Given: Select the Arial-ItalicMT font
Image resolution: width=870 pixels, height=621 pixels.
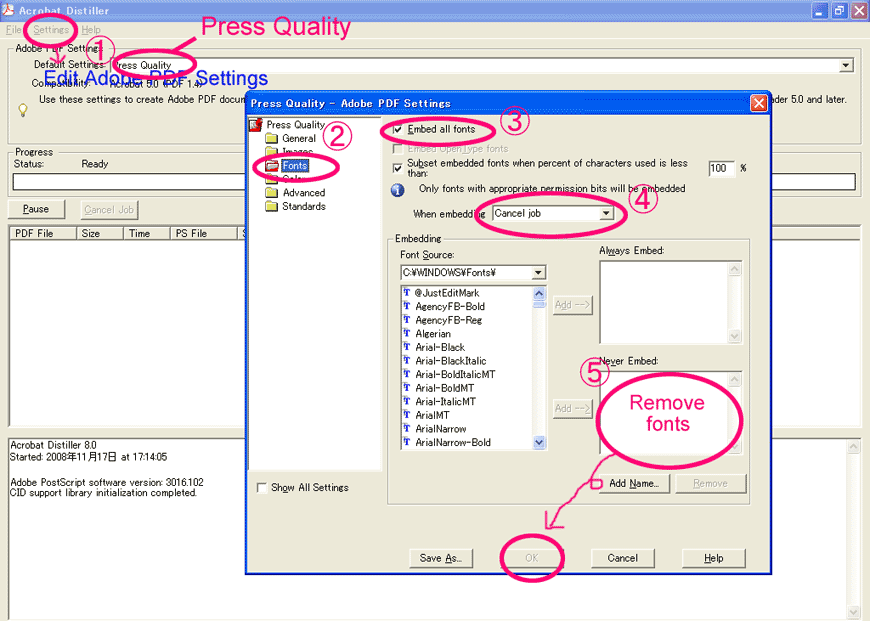Looking at the screenshot, I should (x=446, y=401).
